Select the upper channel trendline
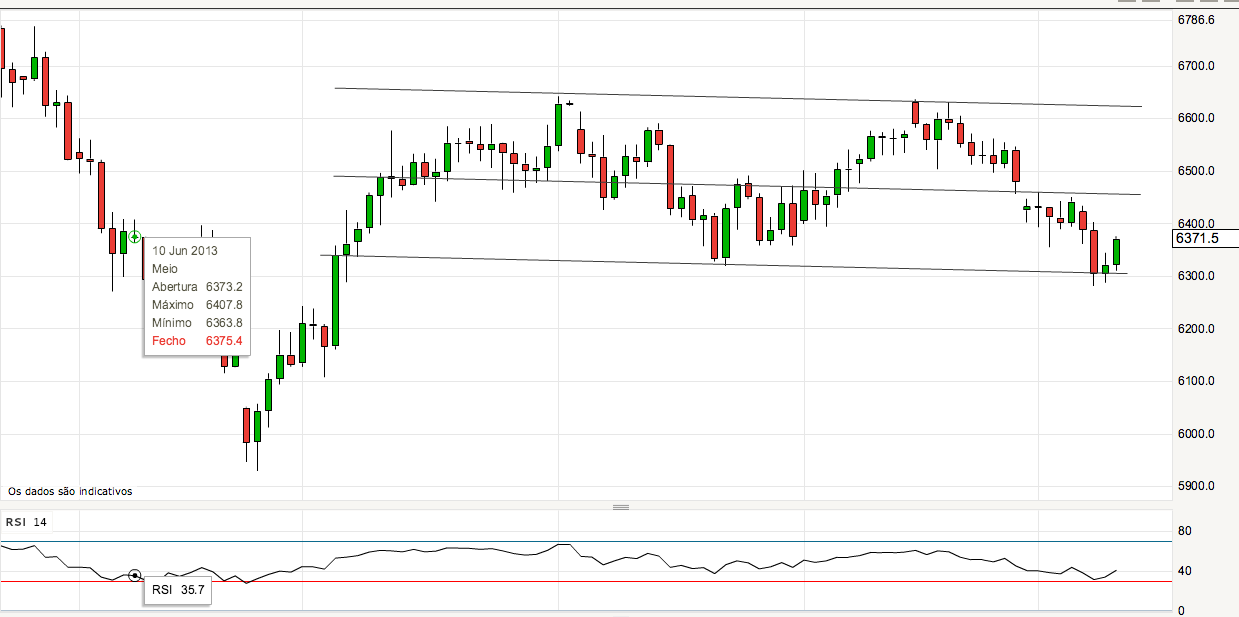Viewport: 1239px width, 617px height. 738,97
